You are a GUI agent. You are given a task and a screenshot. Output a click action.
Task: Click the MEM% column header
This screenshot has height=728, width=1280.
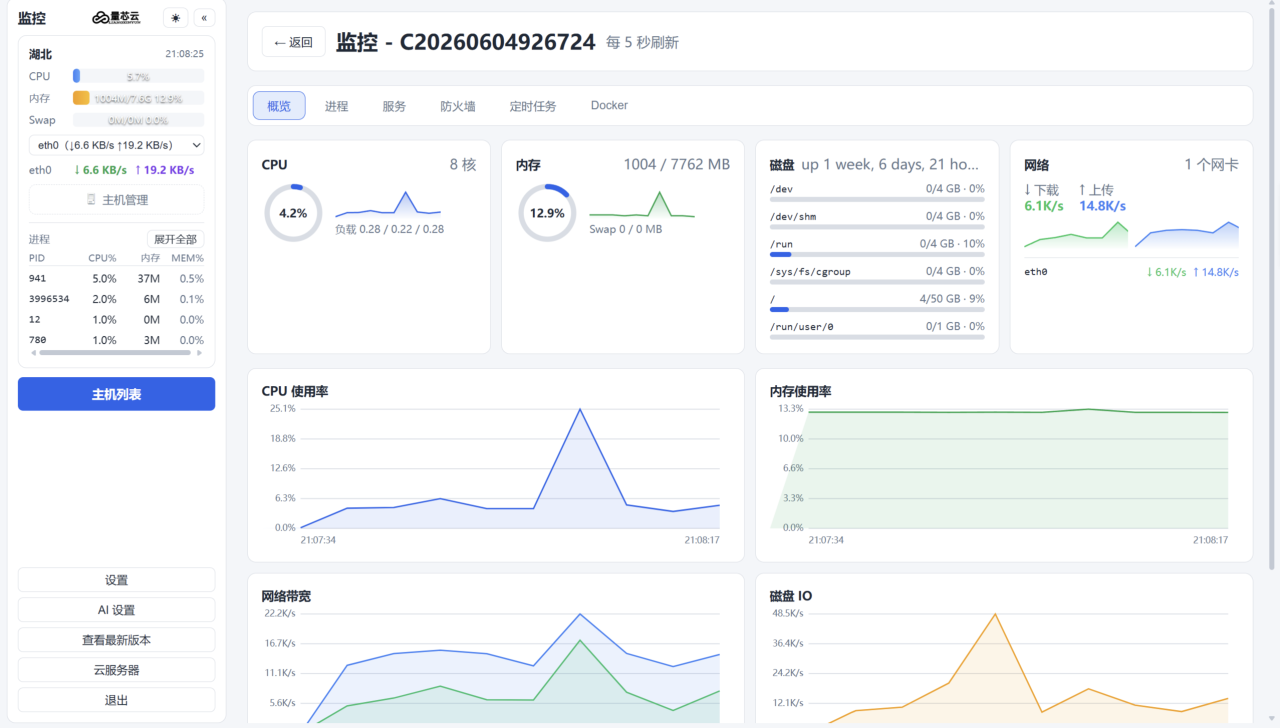[187, 258]
